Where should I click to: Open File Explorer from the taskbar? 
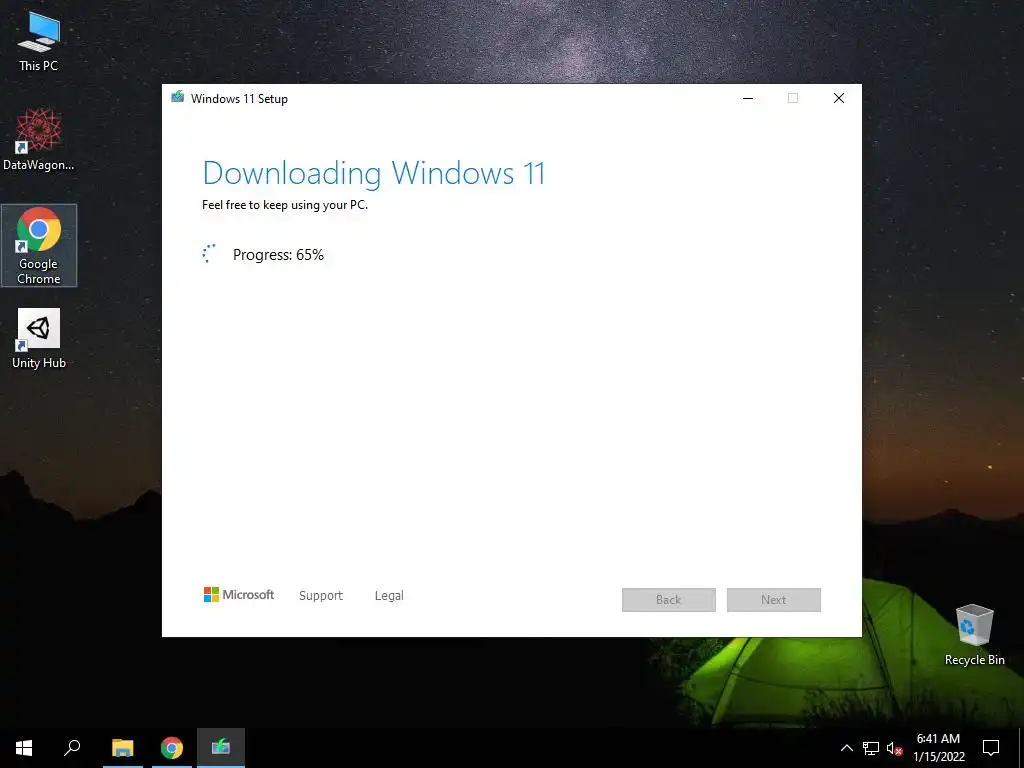(122, 748)
